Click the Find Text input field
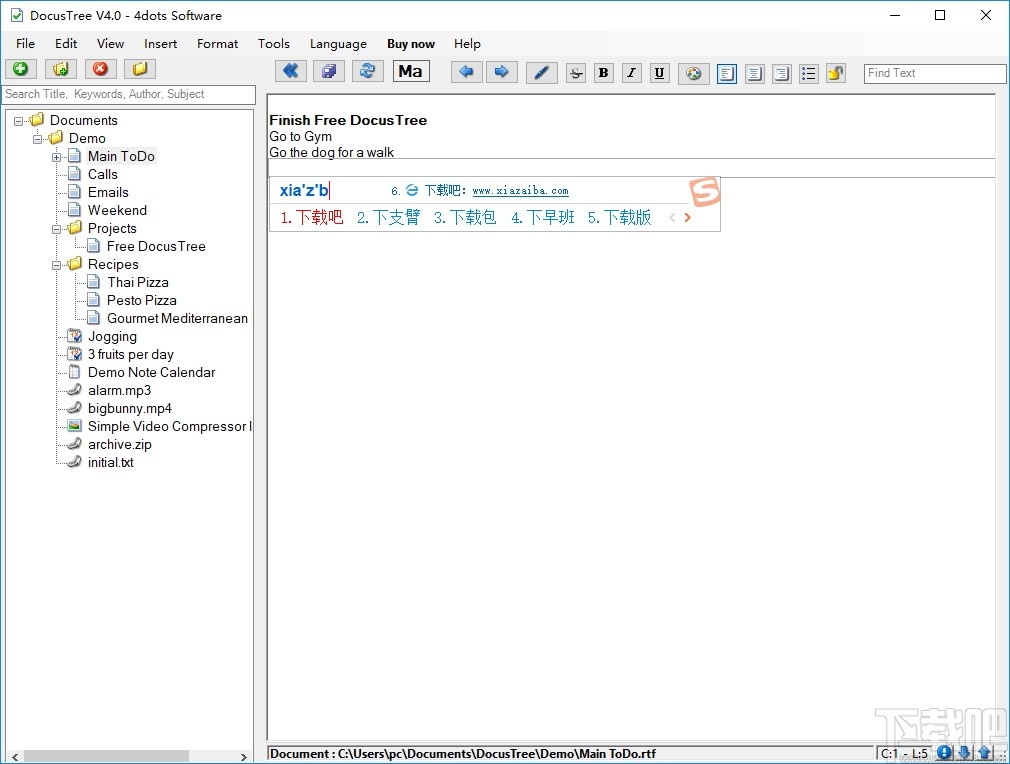Viewport: 1010px width, 764px height. pos(934,73)
